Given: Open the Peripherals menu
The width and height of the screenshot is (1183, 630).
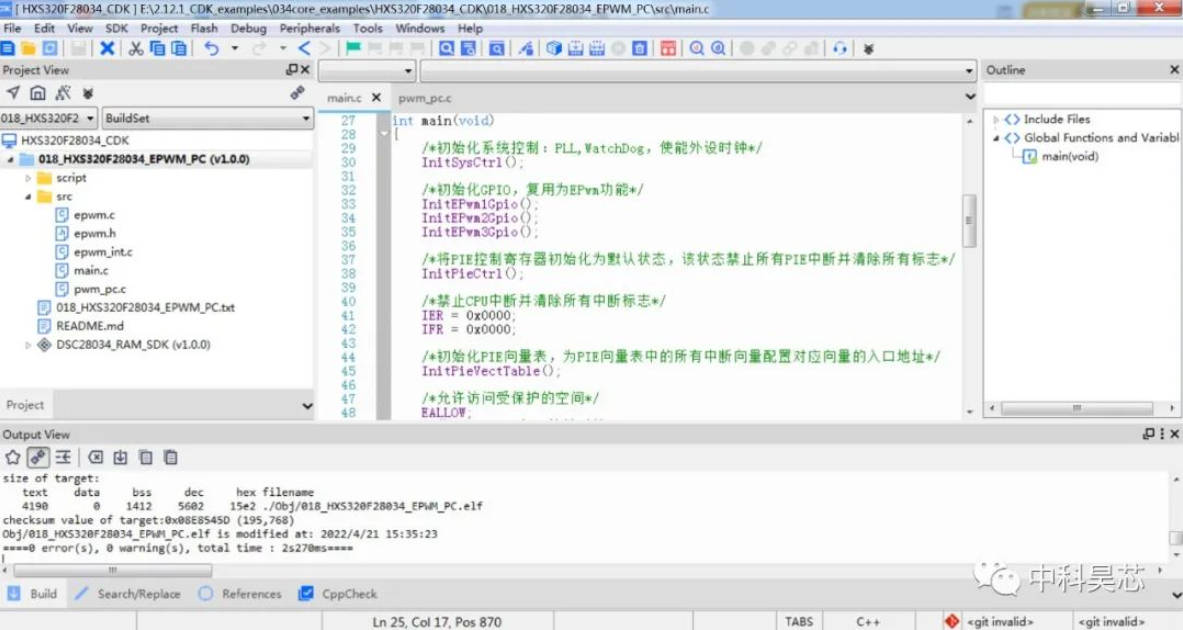Looking at the screenshot, I should 309,28.
